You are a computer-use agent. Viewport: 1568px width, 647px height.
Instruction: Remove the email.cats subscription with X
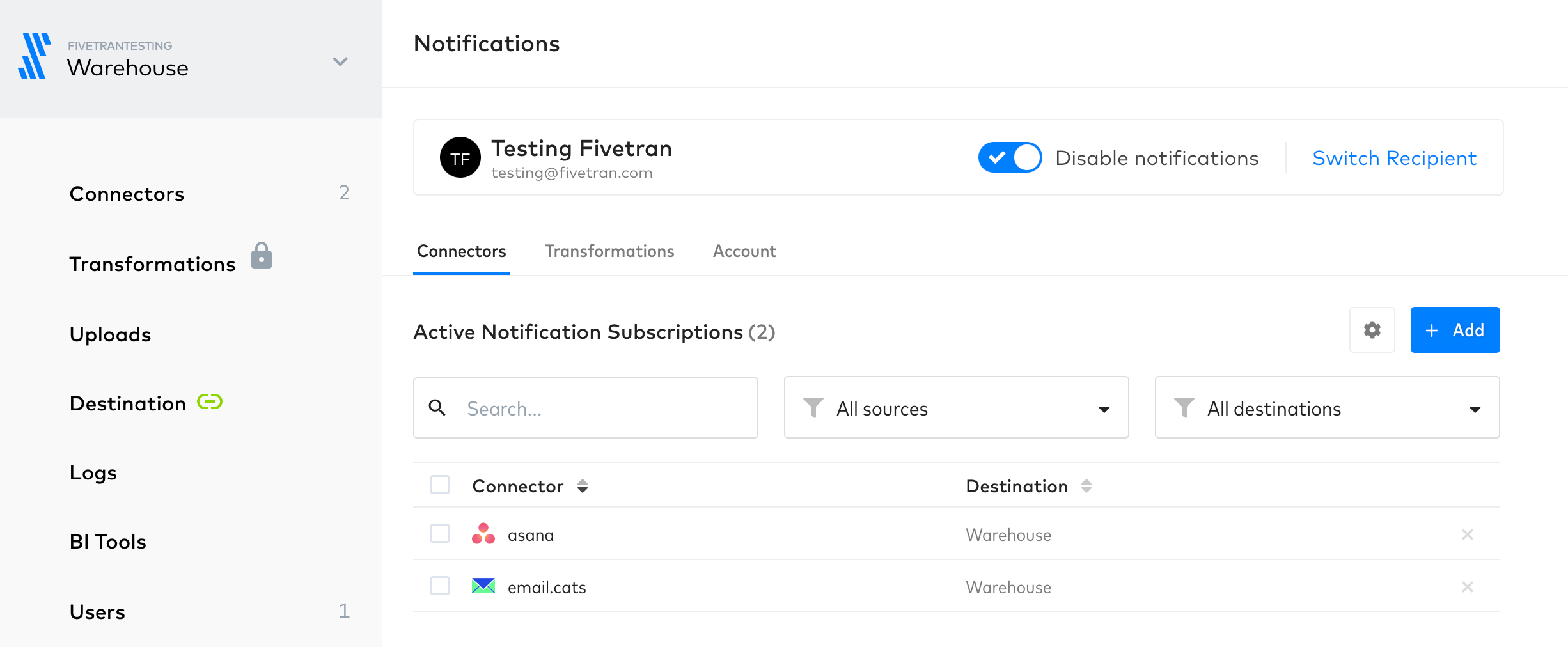click(x=1468, y=587)
